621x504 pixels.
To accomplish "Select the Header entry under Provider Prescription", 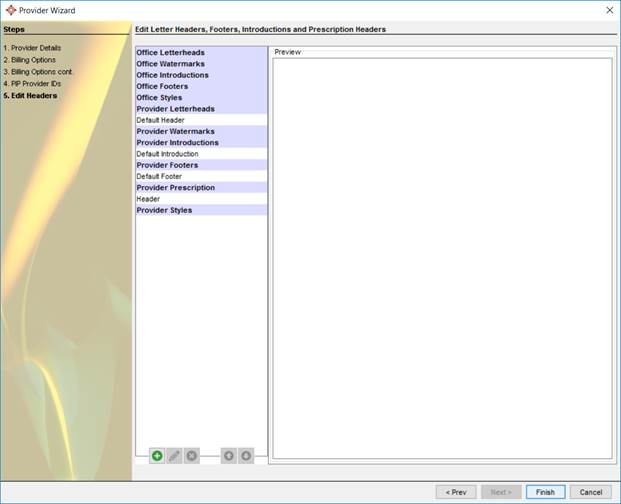I will [201, 199].
